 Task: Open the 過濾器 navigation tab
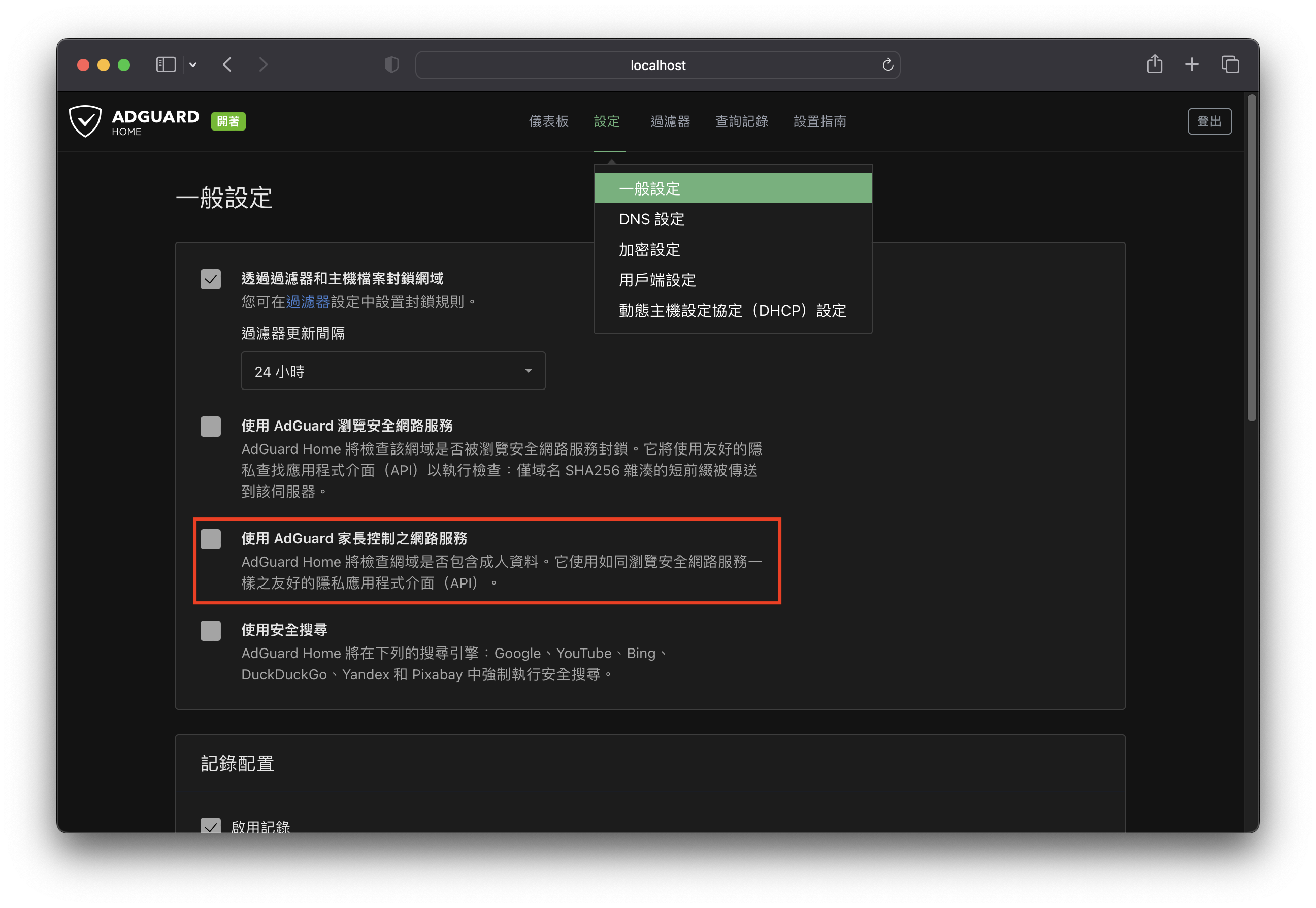coord(670,121)
